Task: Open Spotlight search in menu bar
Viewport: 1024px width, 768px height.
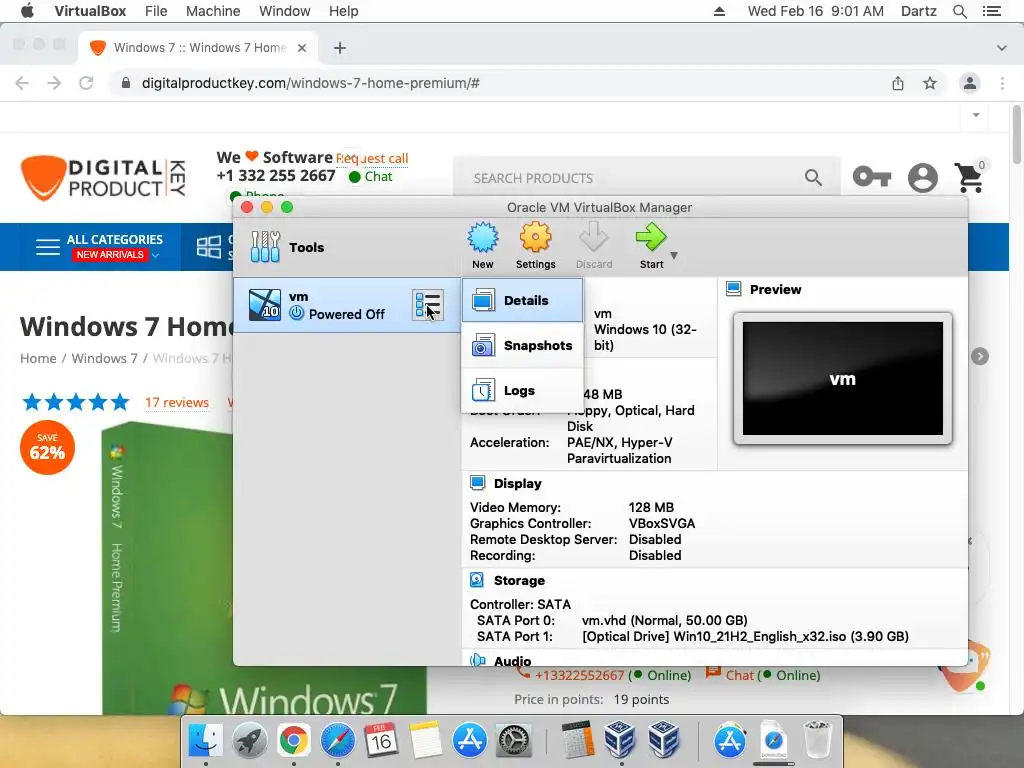Action: pyautogui.click(x=960, y=11)
